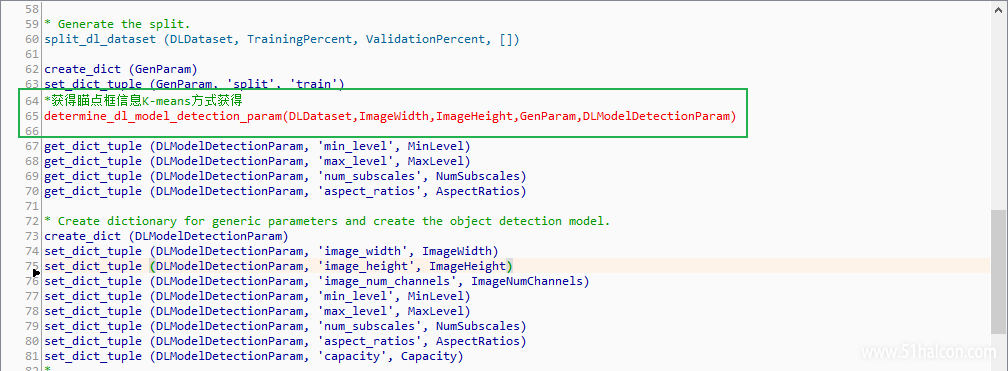Screen dimensions: 1008x371
Task: Place cursor on split_dl_dataset in line 60
Action: [100, 39]
